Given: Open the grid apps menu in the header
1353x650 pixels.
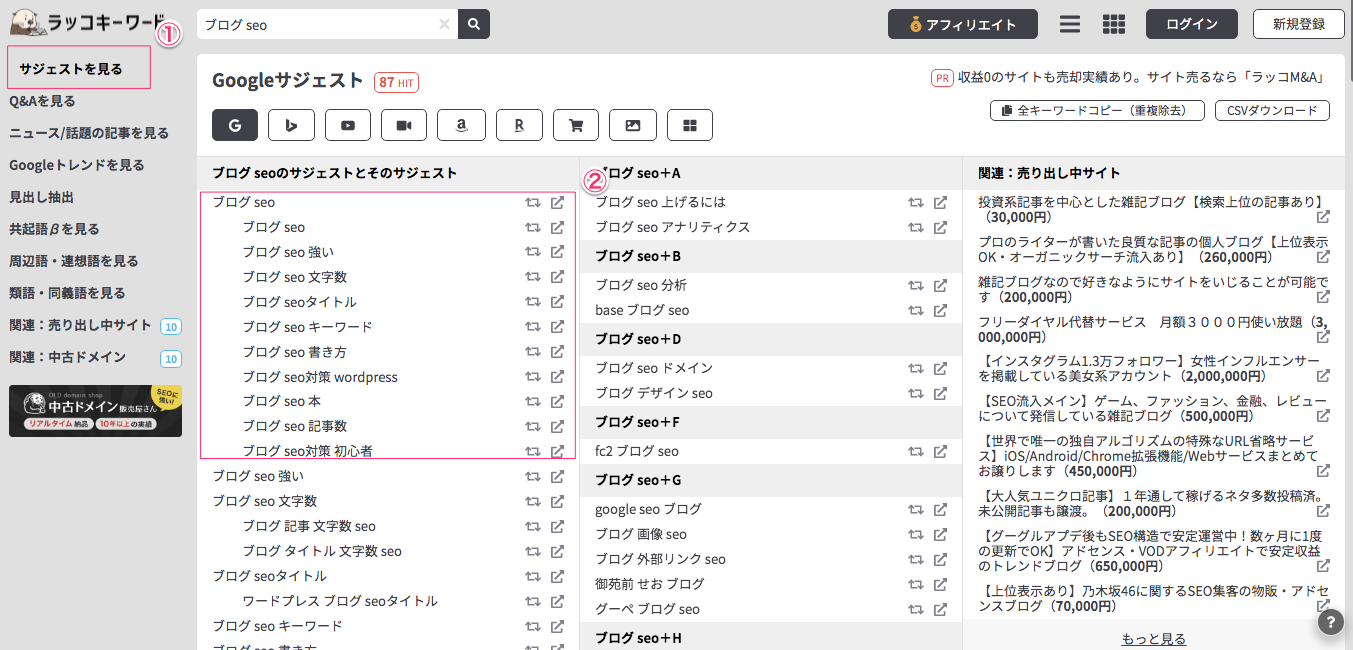Looking at the screenshot, I should point(1114,24).
